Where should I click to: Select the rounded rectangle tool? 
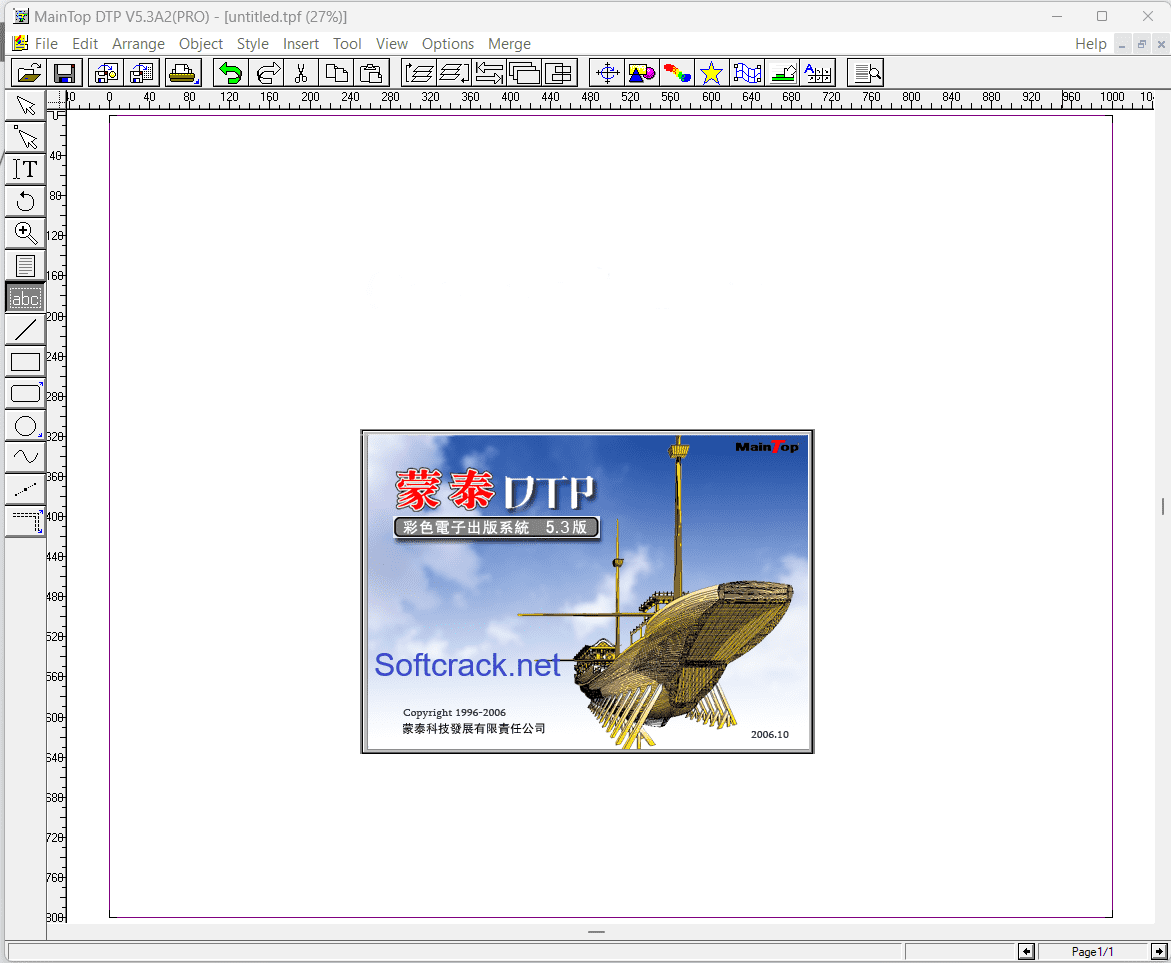[x=25, y=394]
